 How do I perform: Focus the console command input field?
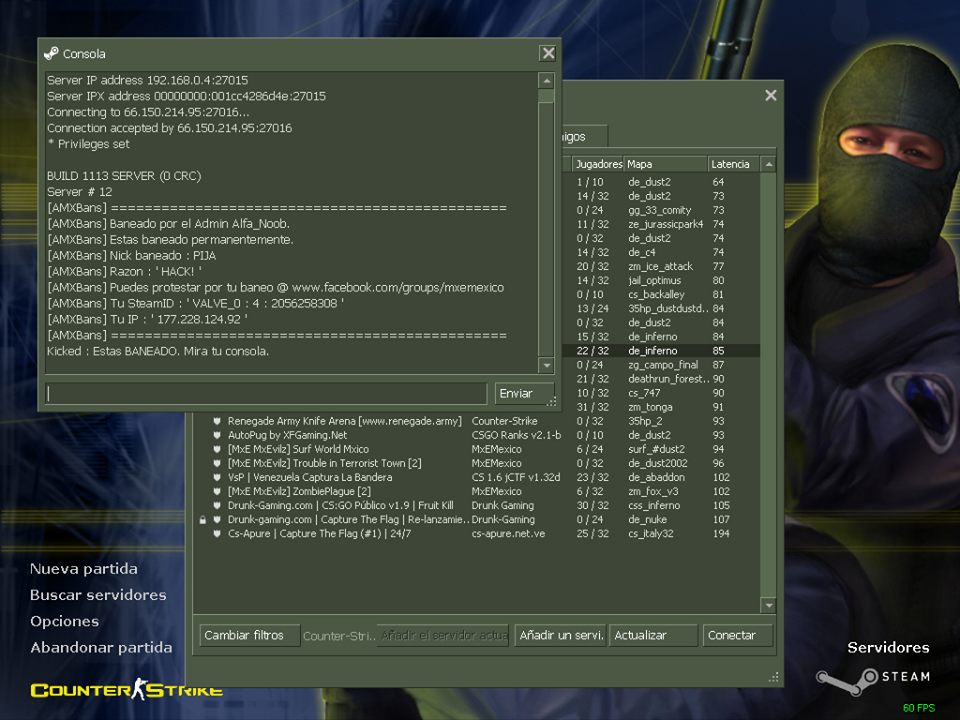pos(266,394)
